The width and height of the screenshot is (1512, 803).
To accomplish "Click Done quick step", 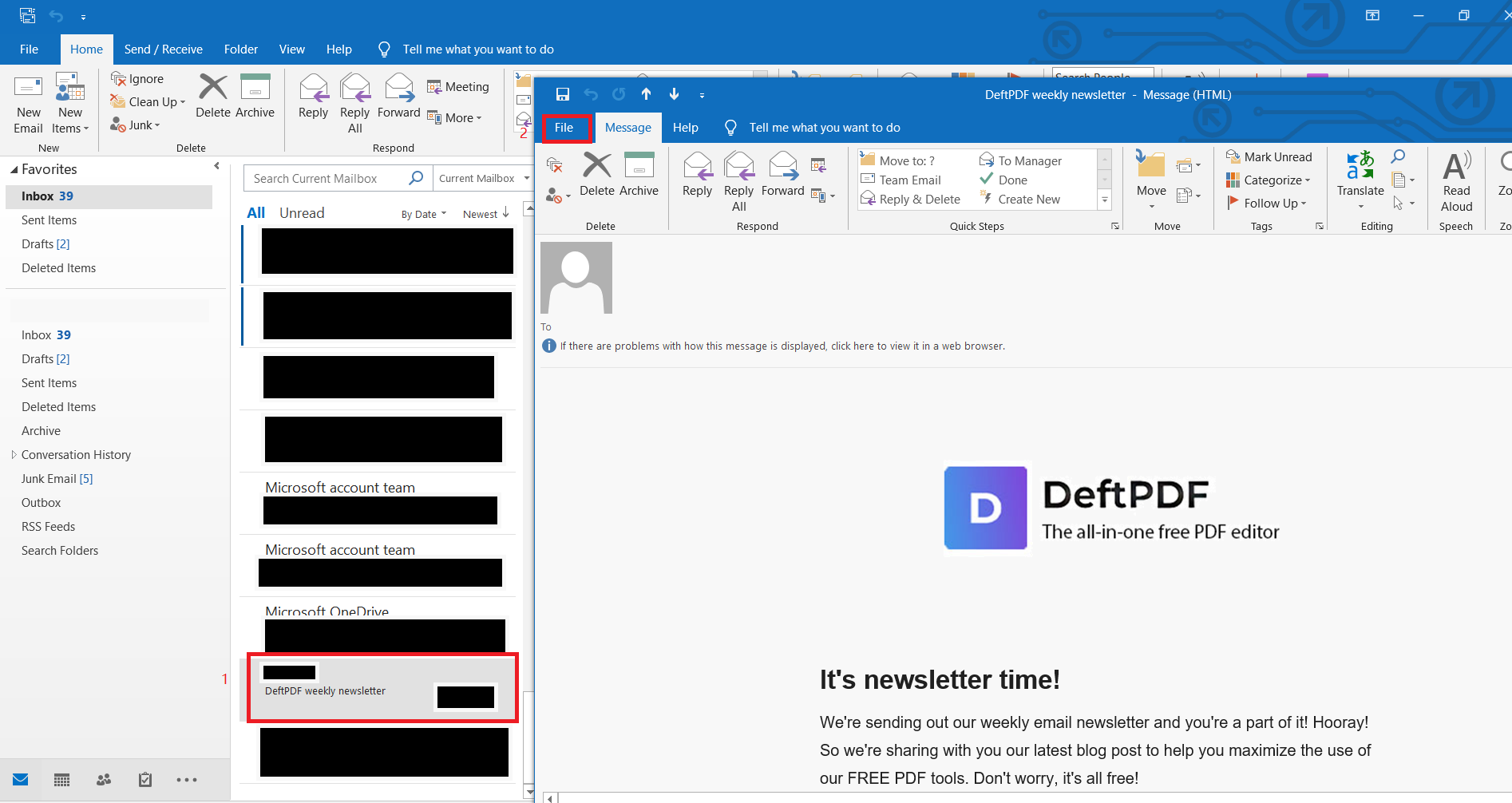I will 1004,180.
